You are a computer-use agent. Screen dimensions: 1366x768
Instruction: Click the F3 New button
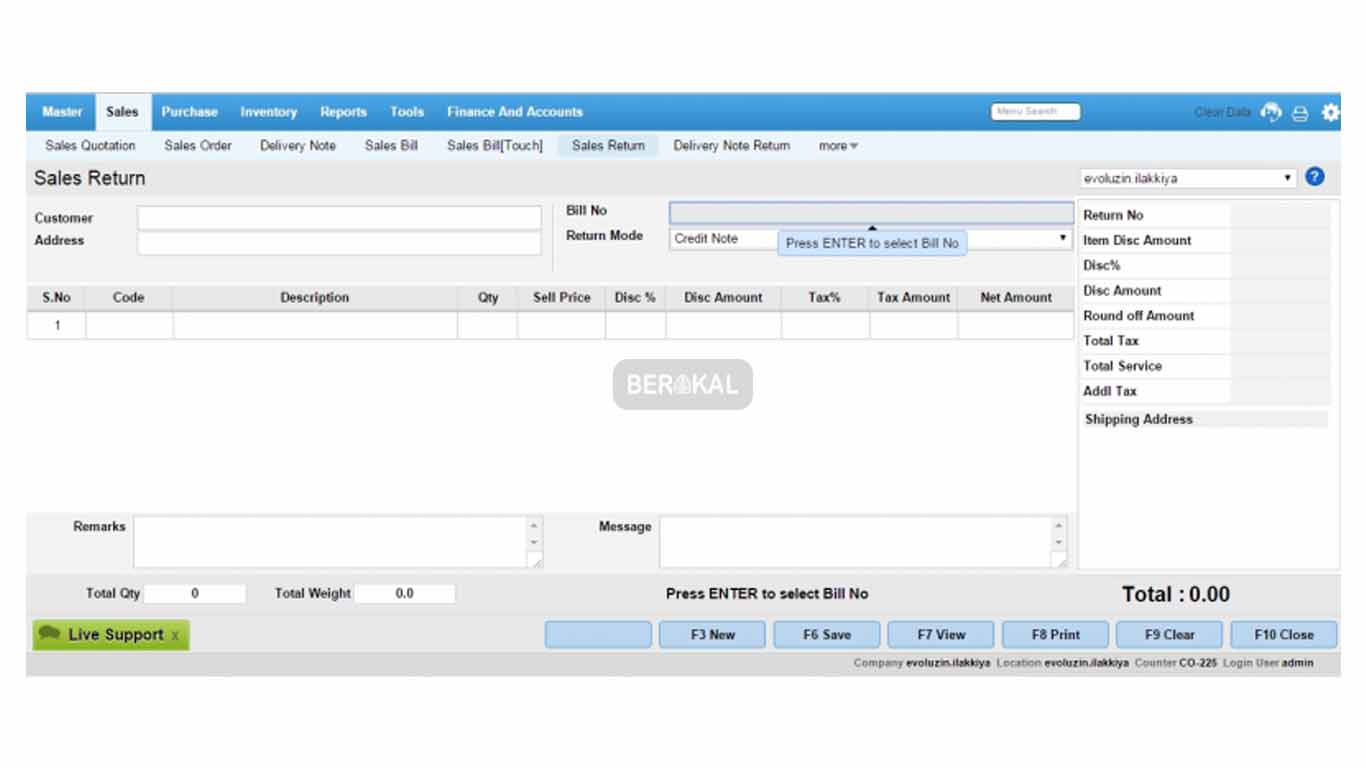(x=712, y=634)
